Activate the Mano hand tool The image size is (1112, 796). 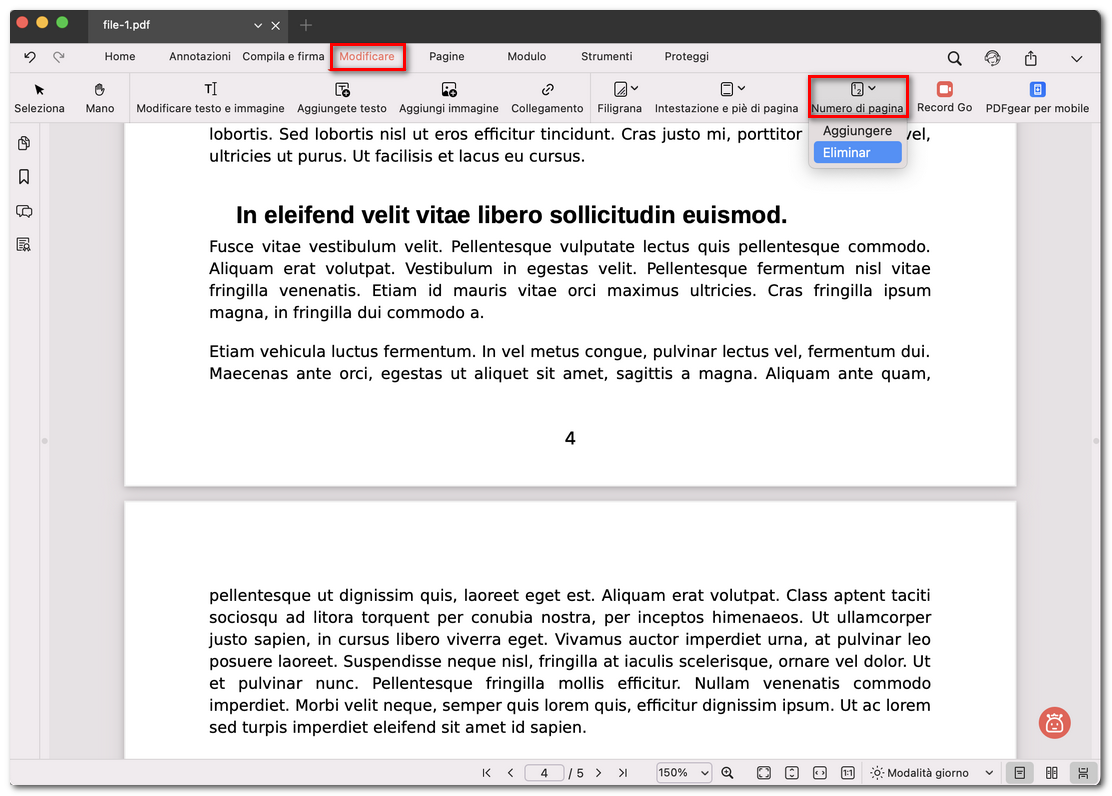click(x=99, y=97)
